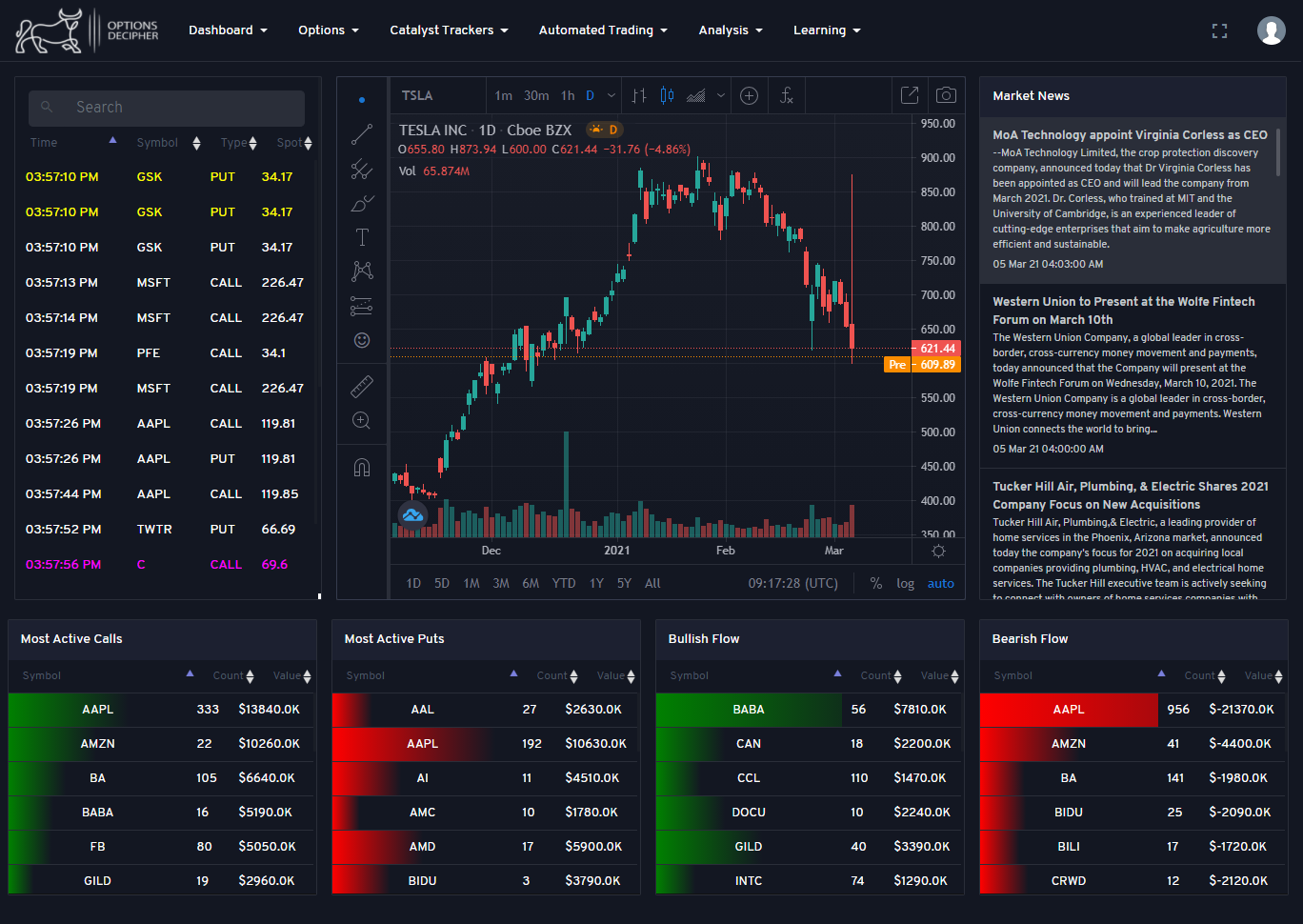Sort Most Active Calls by Count

[x=233, y=675]
